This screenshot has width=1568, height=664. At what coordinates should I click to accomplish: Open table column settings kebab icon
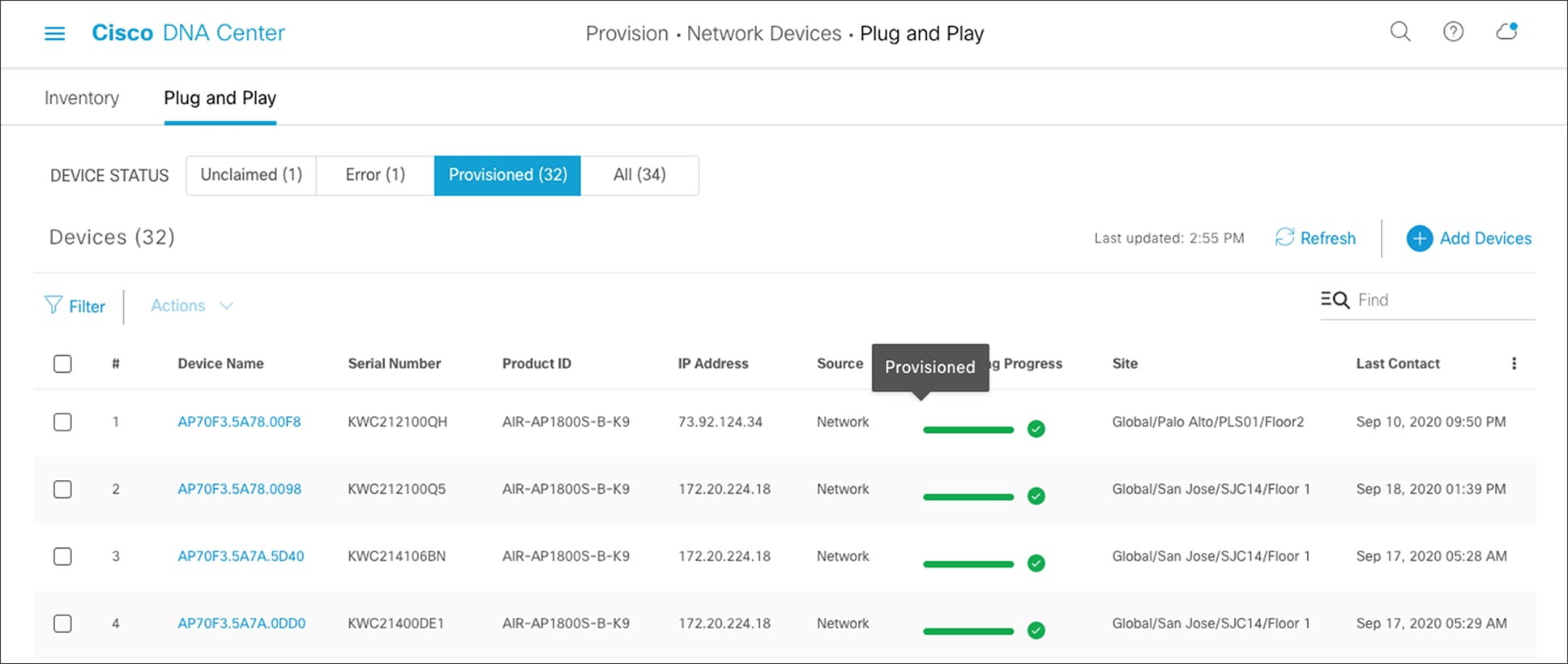pos(1514,363)
